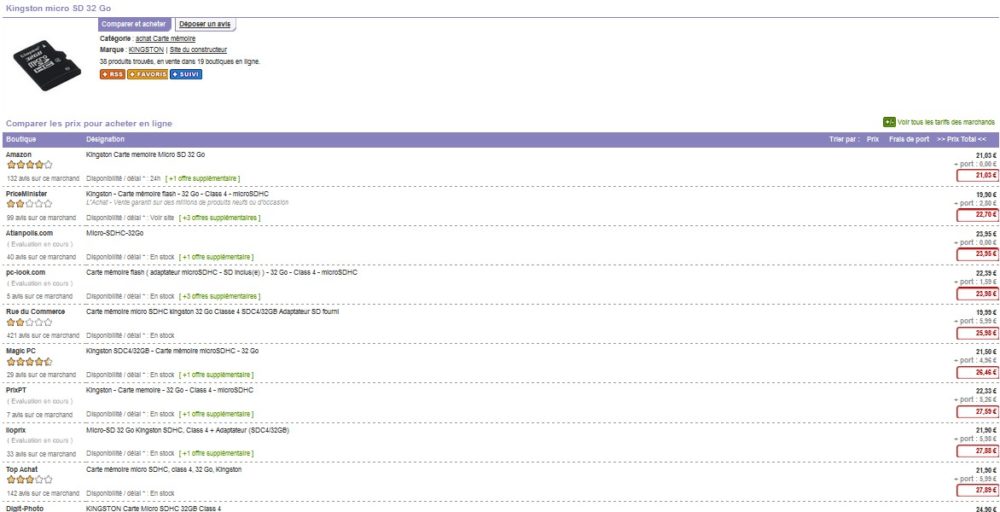Read 421 avis sur ce marchand reviews
Screen dimensions: 1000x512
click(x=43, y=335)
